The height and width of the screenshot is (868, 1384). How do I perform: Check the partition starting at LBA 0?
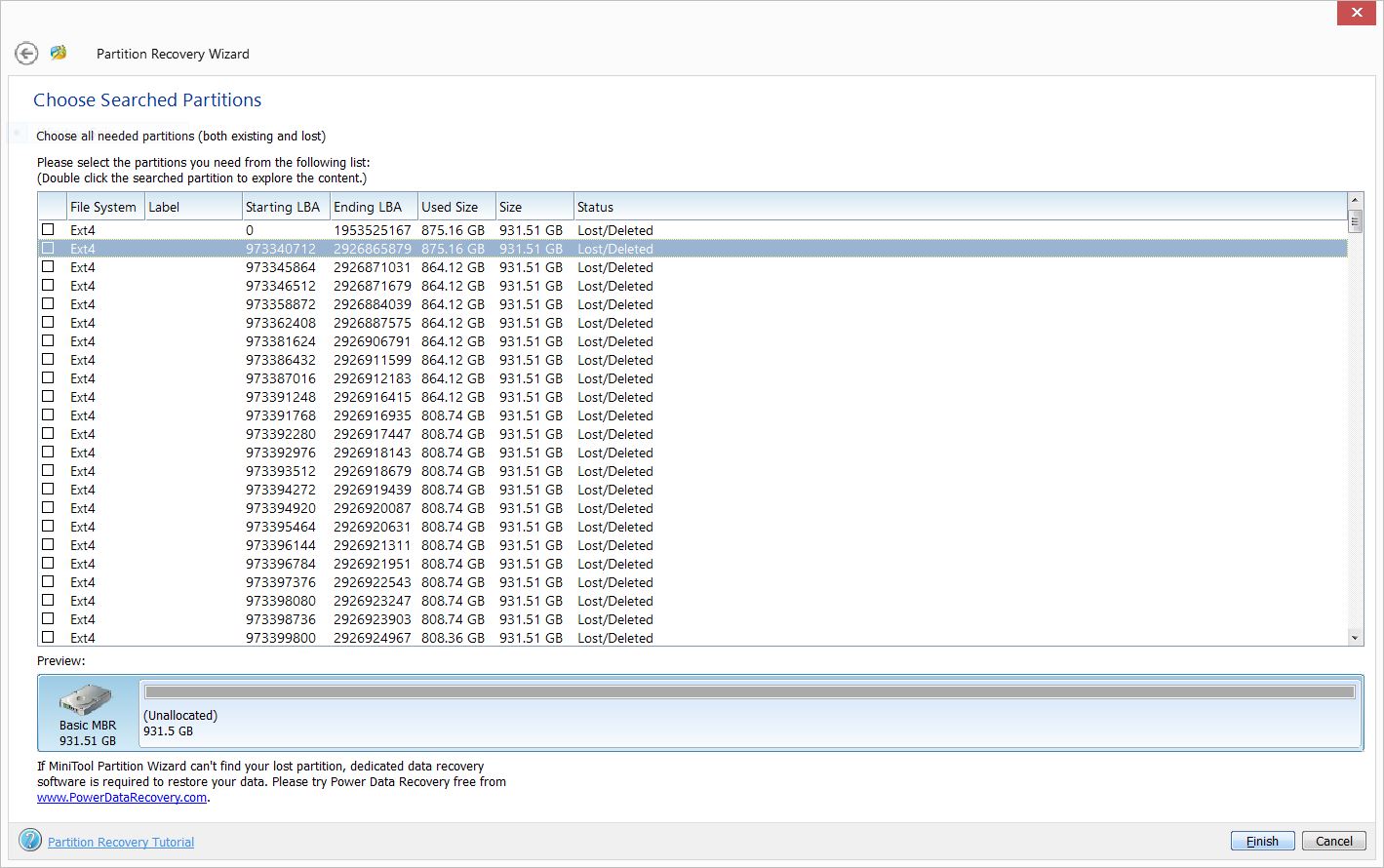(x=48, y=230)
